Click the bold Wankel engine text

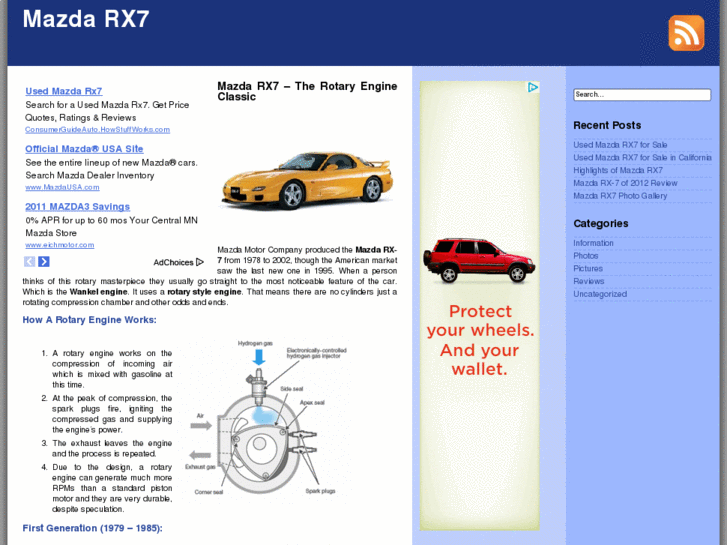98,292
